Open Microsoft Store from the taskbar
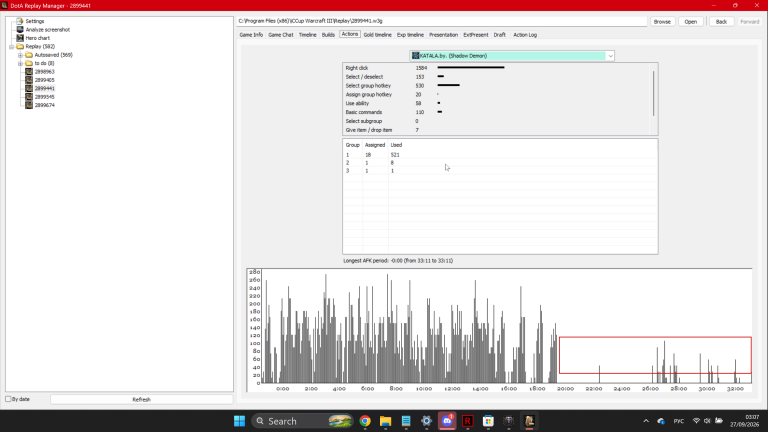Screen dimensions: 768x432 488,421
